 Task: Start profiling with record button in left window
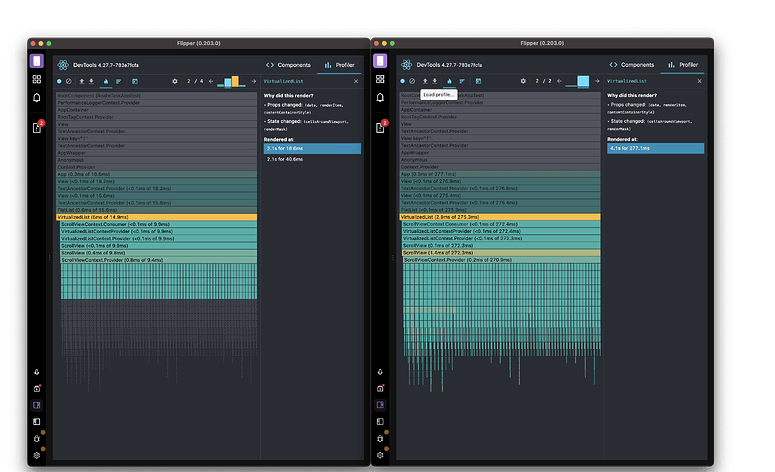click(59, 81)
